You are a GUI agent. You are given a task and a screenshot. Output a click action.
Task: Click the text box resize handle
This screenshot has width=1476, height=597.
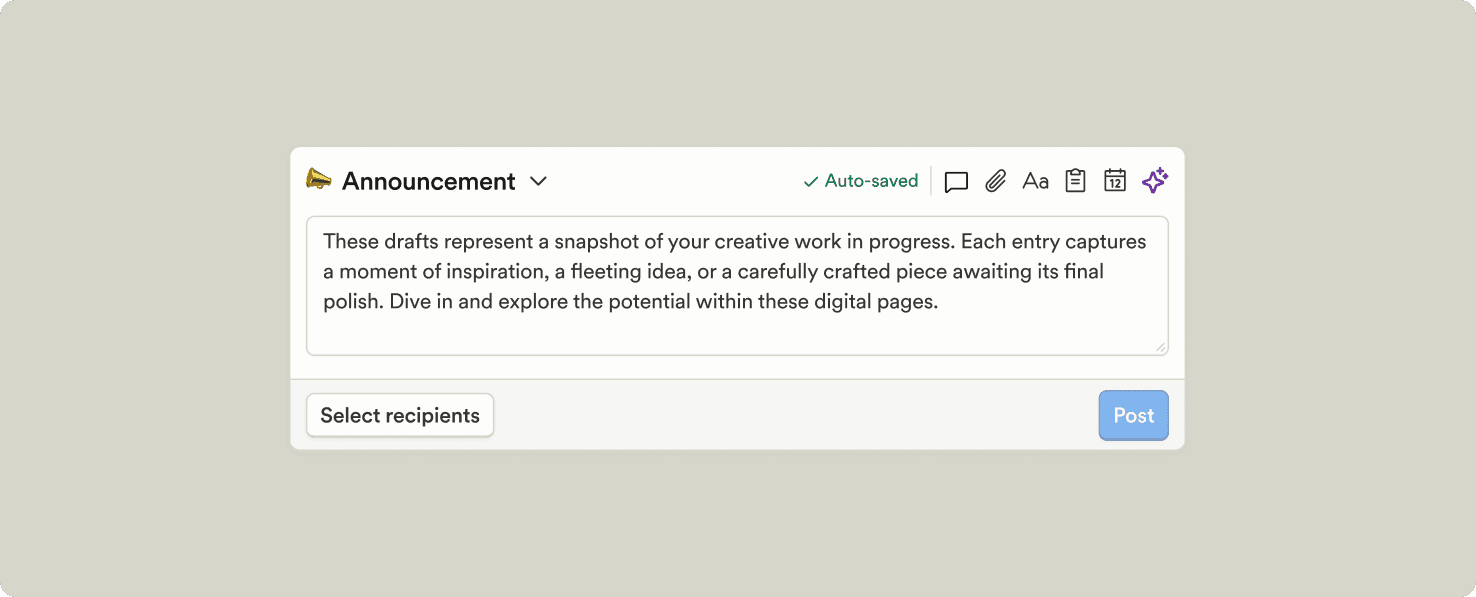point(1160,347)
